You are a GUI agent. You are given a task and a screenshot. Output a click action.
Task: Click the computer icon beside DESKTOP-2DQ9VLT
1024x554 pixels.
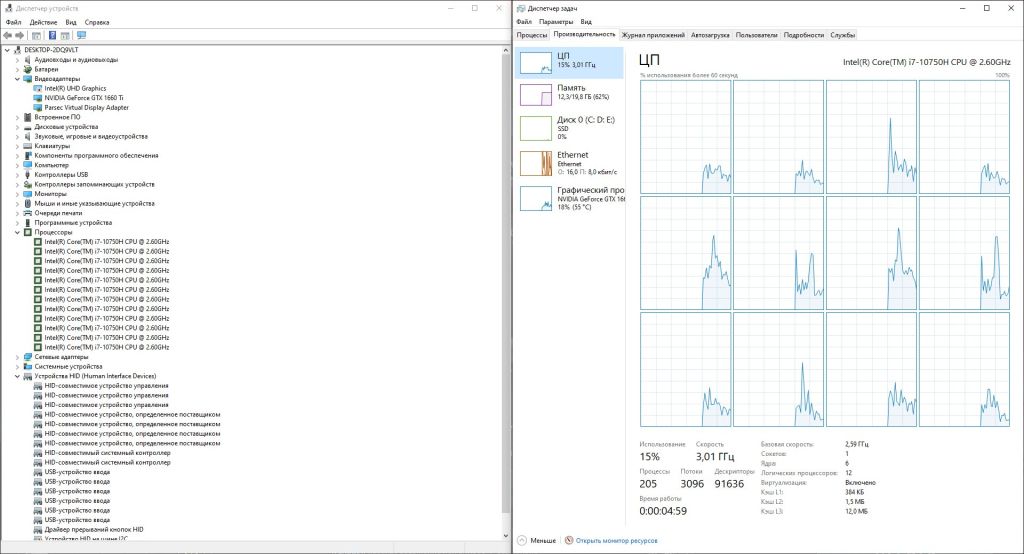(18, 50)
